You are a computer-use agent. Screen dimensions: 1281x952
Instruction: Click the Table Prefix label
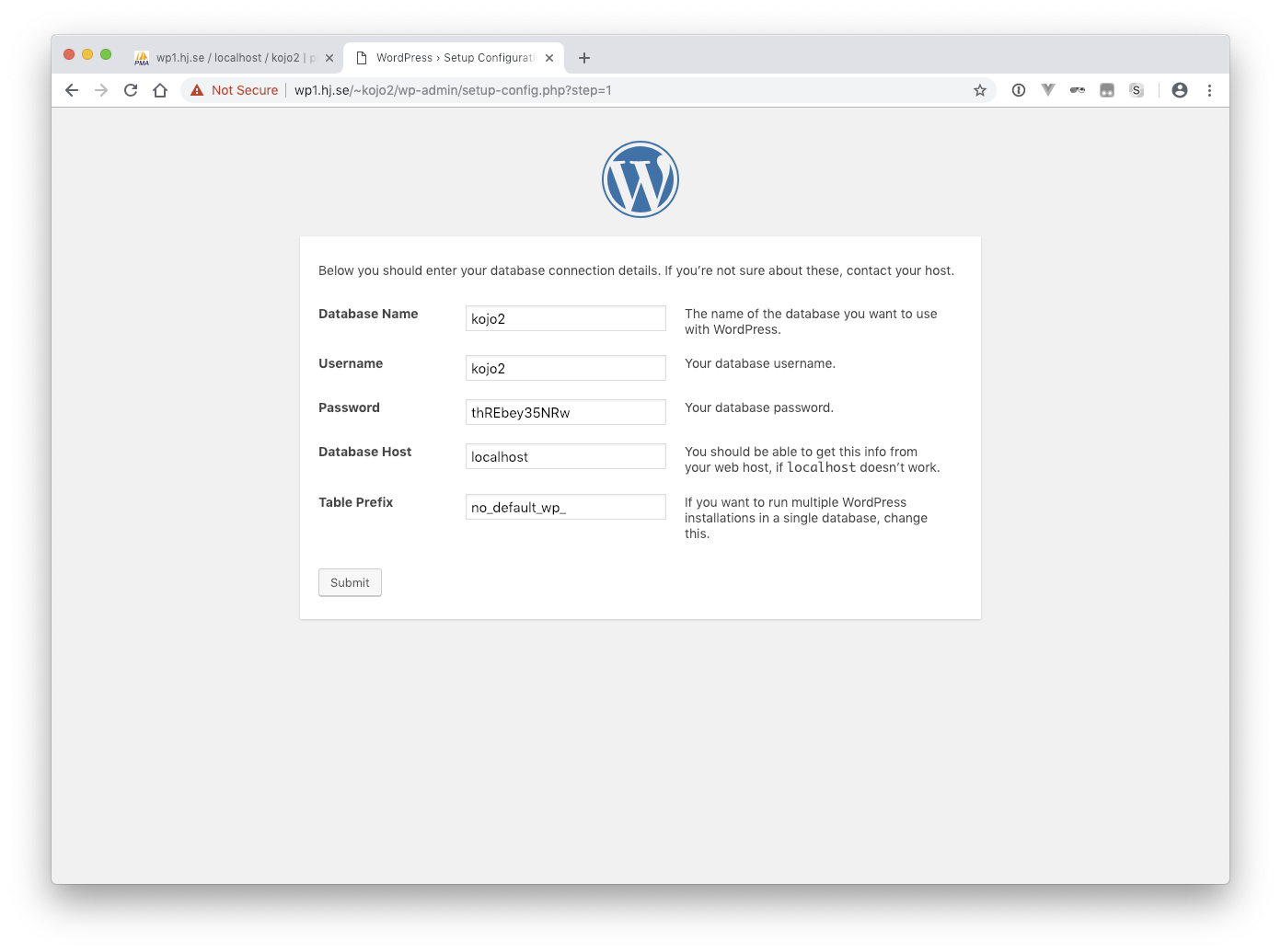pos(355,502)
